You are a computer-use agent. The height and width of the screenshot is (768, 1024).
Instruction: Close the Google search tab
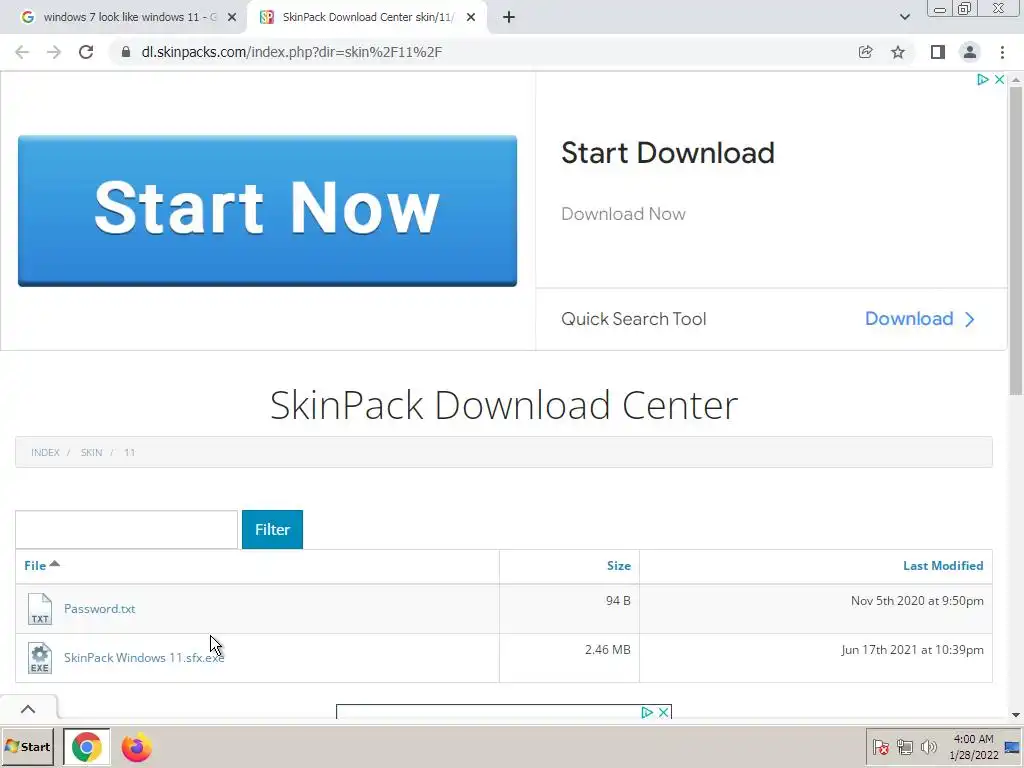pyautogui.click(x=232, y=17)
